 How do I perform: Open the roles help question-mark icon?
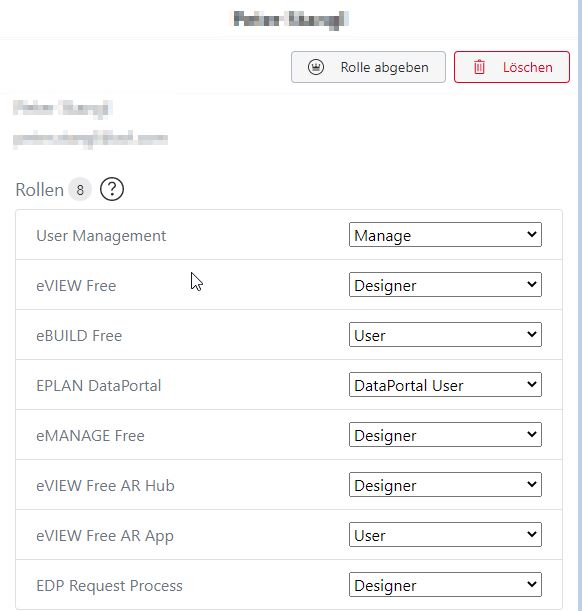(x=112, y=189)
